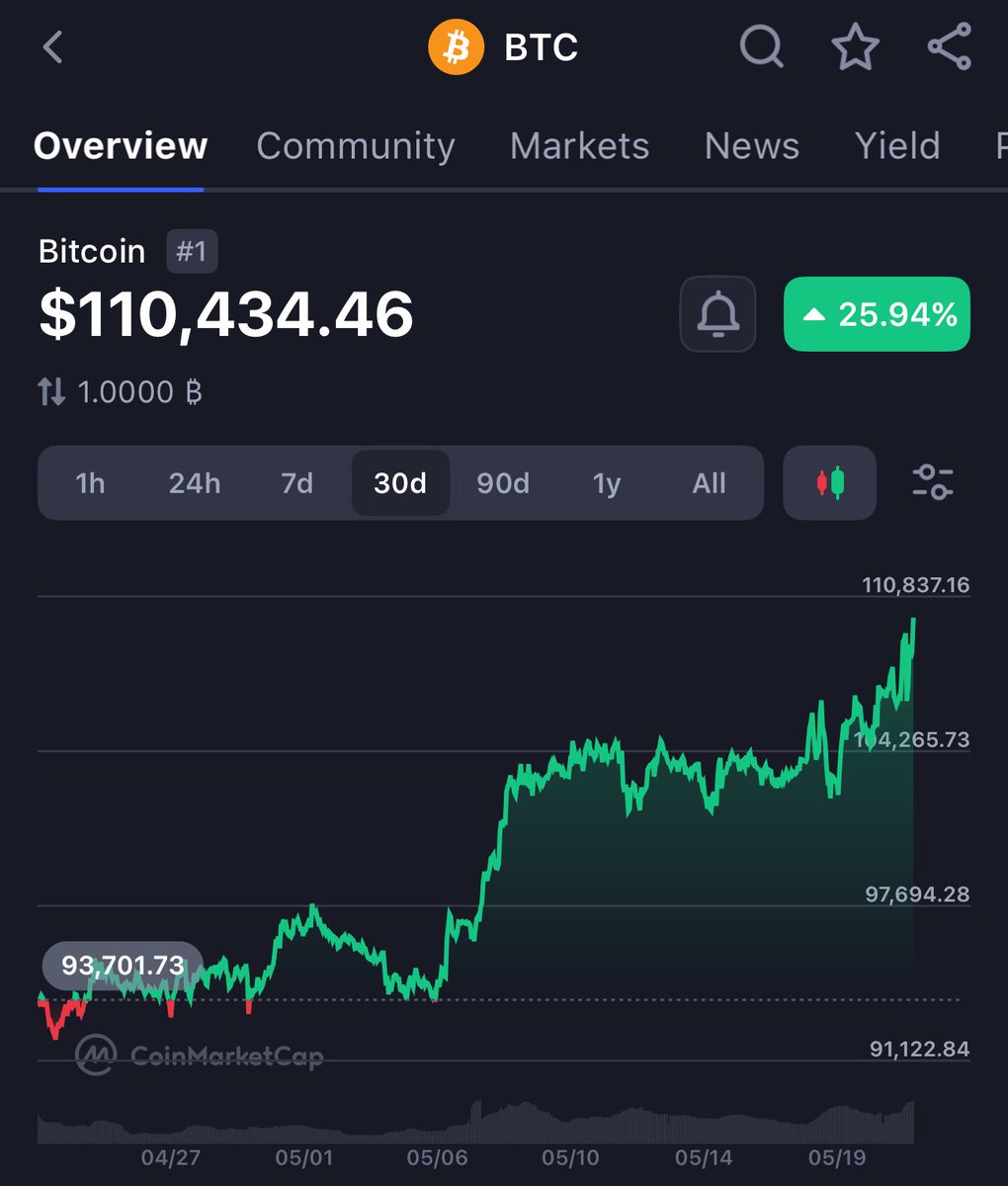Screen dimensions: 1008x1186
Task: Swap currency conversion arrows icon
Action: pyautogui.click(x=51, y=392)
